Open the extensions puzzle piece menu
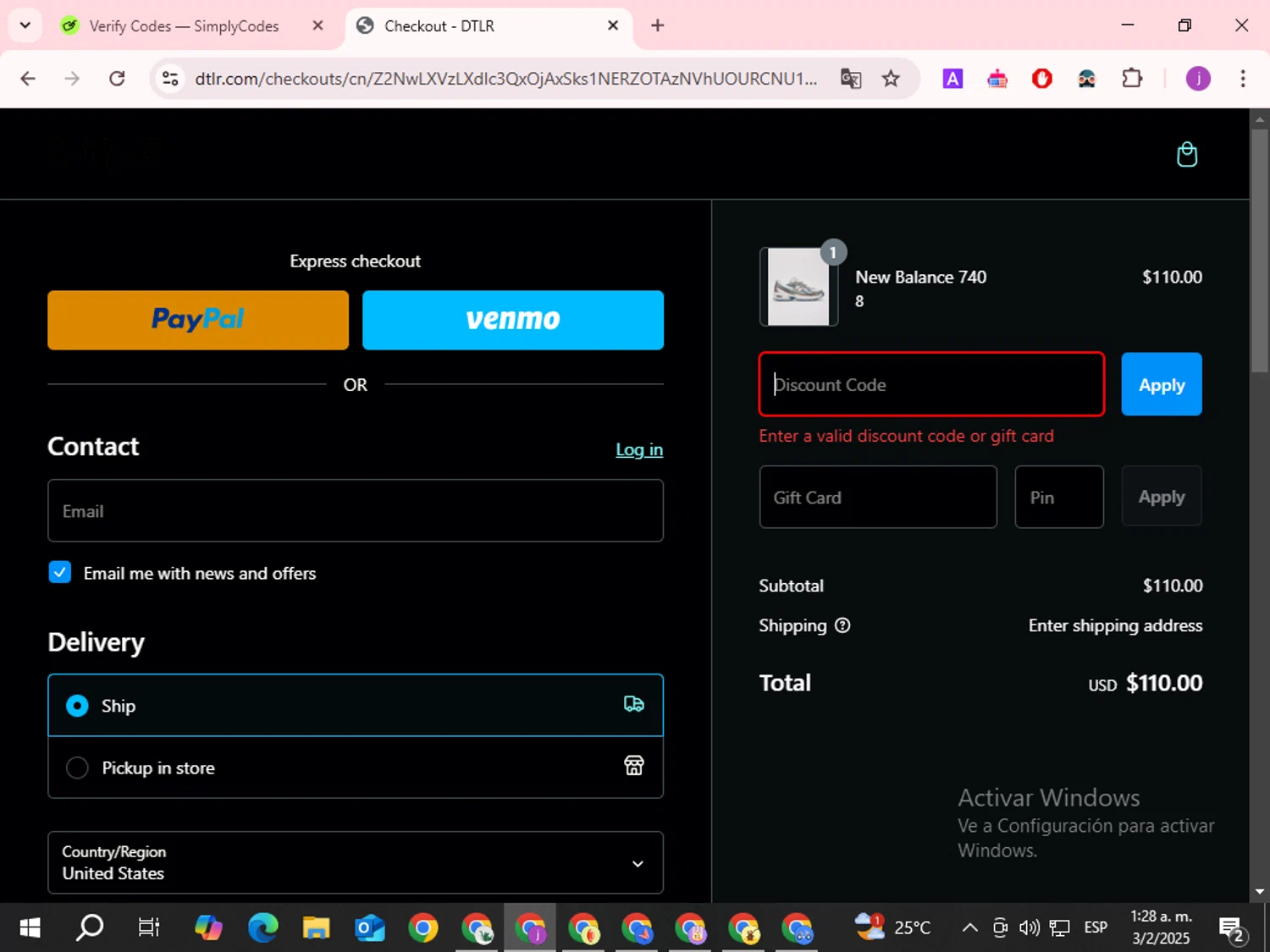This screenshot has width=1270, height=952. pos(1132,79)
